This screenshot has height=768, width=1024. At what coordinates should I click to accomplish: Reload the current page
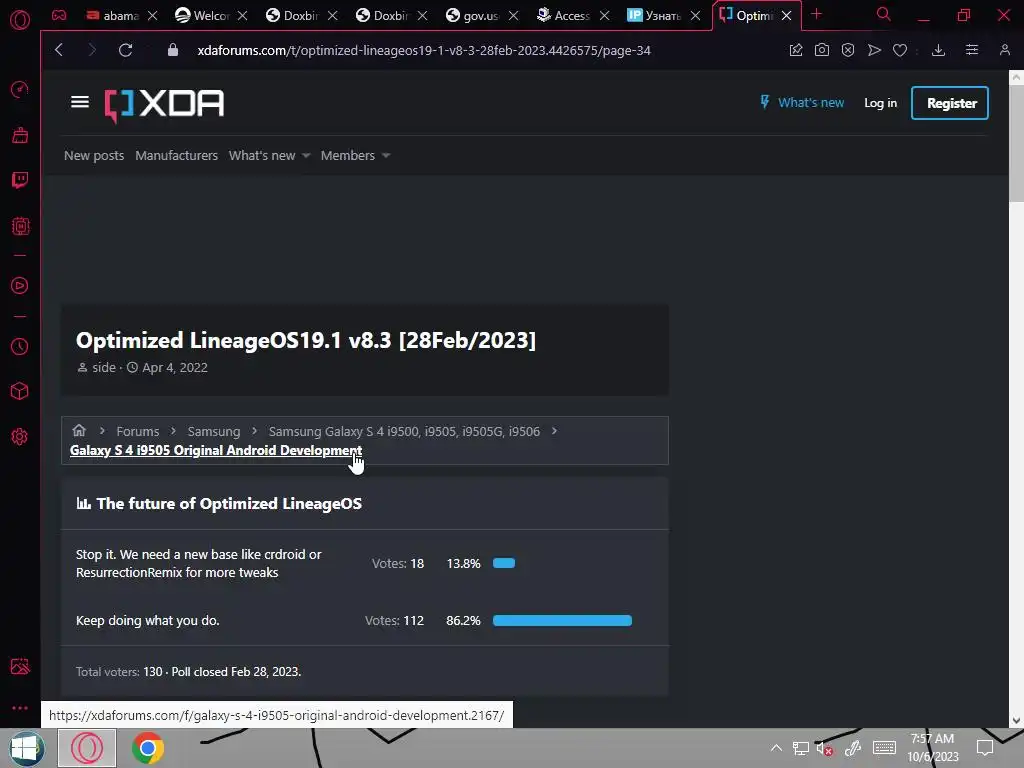click(125, 50)
